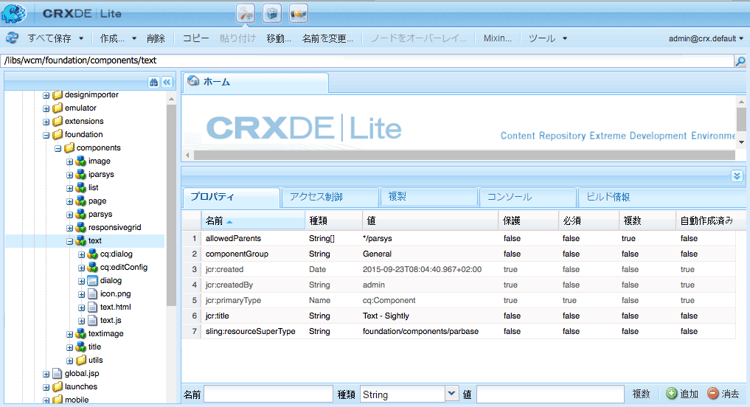This screenshot has width=750, height=407.
Task: Click the CRX logo in top-left corner
Action: 13,13
